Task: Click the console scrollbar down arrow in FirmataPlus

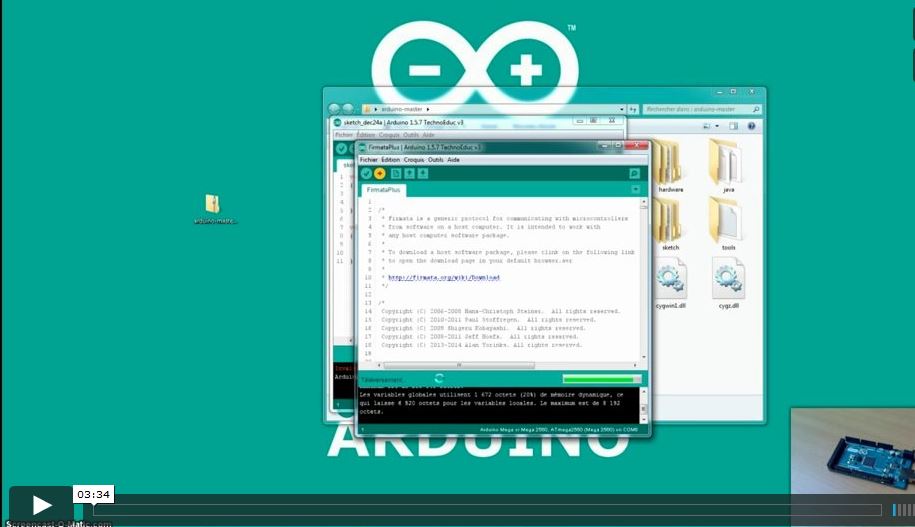Action: pyautogui.click(x=644, y=419)
